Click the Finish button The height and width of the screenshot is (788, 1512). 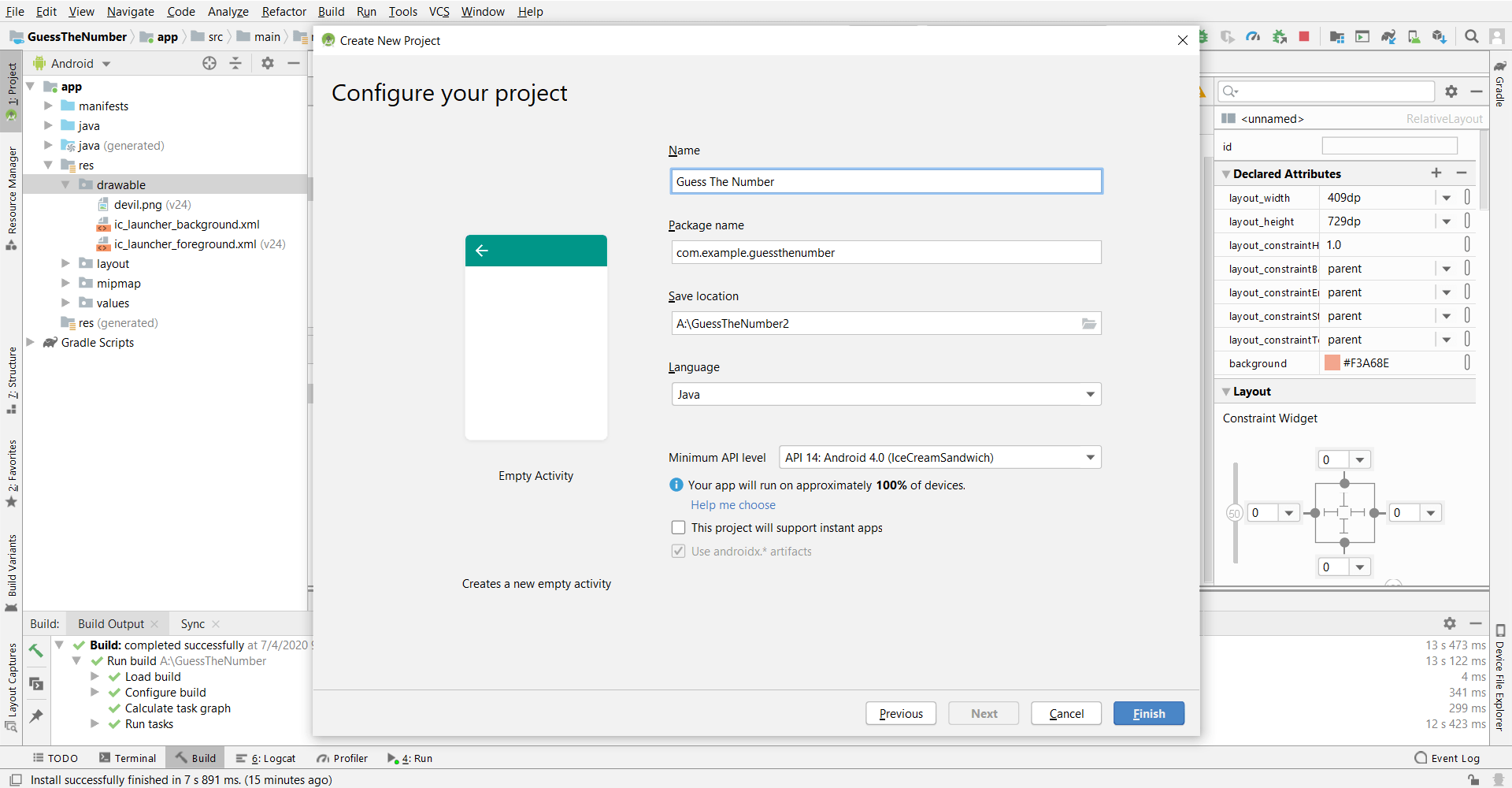1148,714
